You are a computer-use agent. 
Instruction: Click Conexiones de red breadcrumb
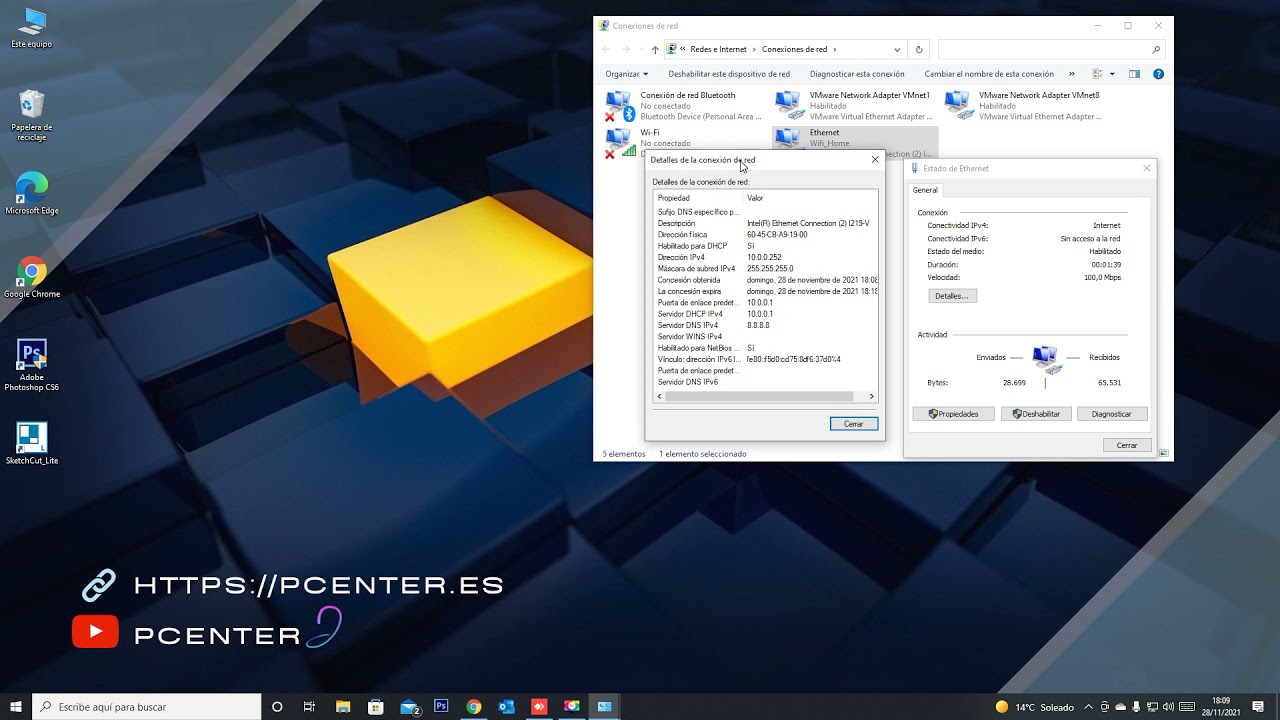tap(794, 49)
